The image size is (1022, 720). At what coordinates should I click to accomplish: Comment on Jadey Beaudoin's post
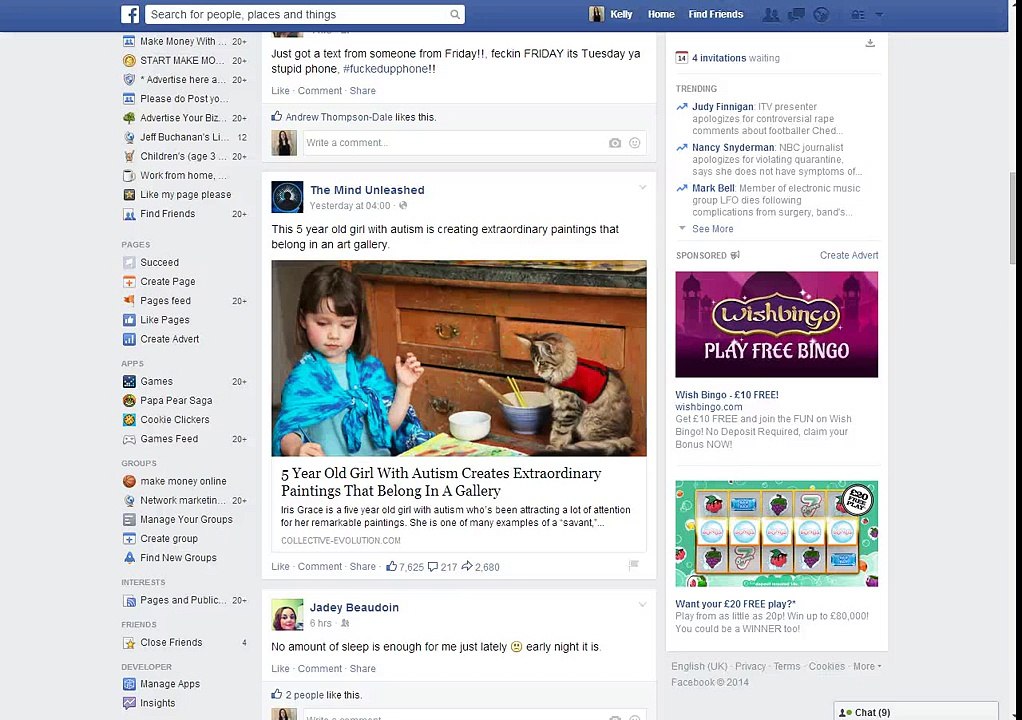tap(319, 669)
